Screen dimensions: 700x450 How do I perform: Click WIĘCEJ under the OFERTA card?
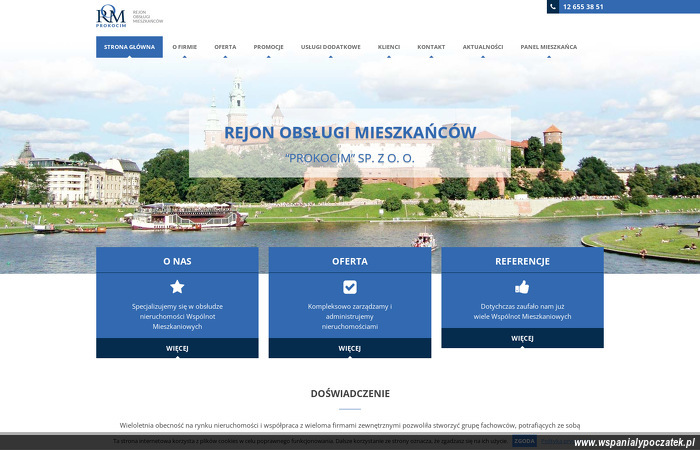tap(350, 348)
